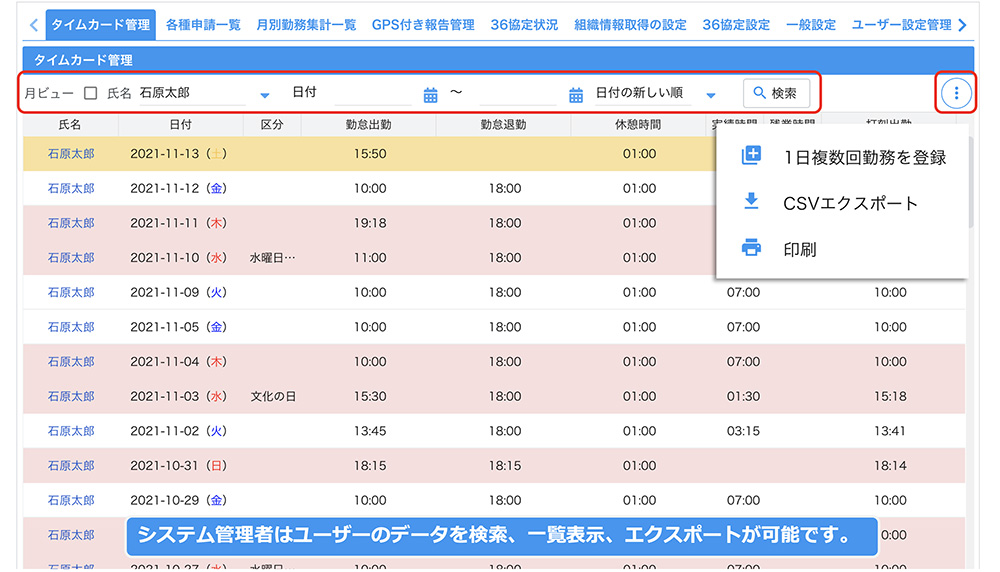Viewport: 1000px width, 572px height.
Task: Click the date 2021-11-12 (金)
Action: click(179, 188)
